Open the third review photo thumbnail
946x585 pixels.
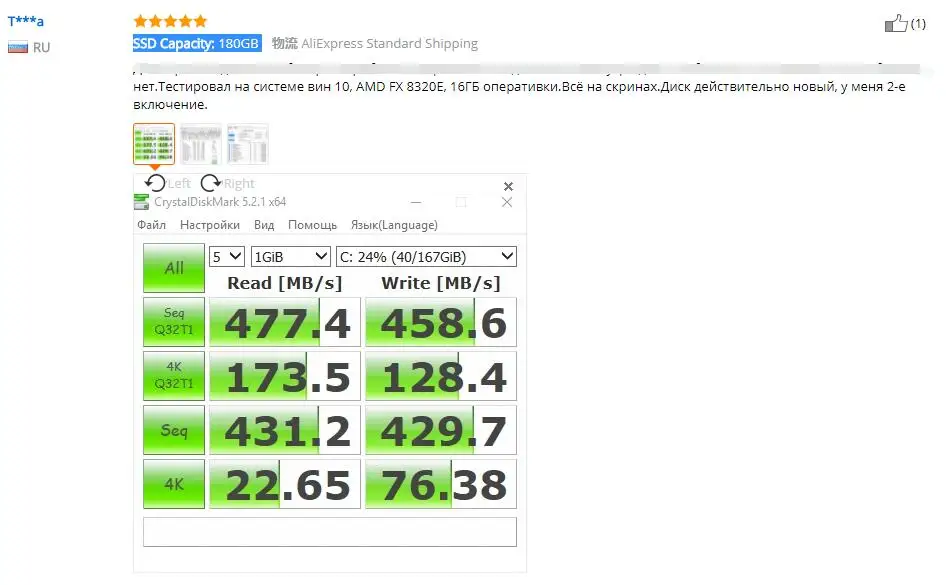pyautogui.click(x=248, y=144)
